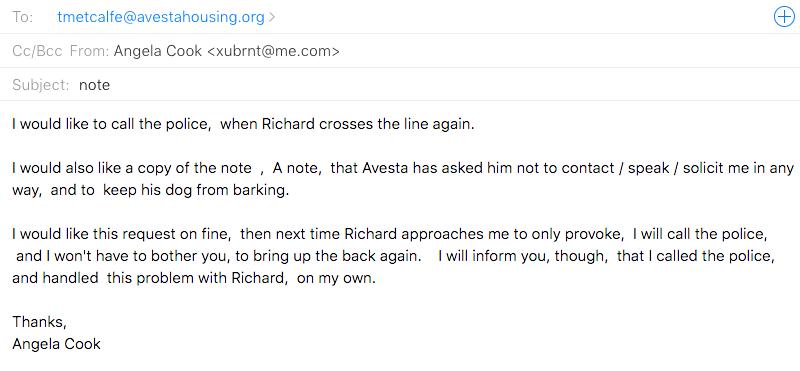This screenshot has width=800, height=371.
Task: Click the From: label to change sender
Action: tap(89, 51)
